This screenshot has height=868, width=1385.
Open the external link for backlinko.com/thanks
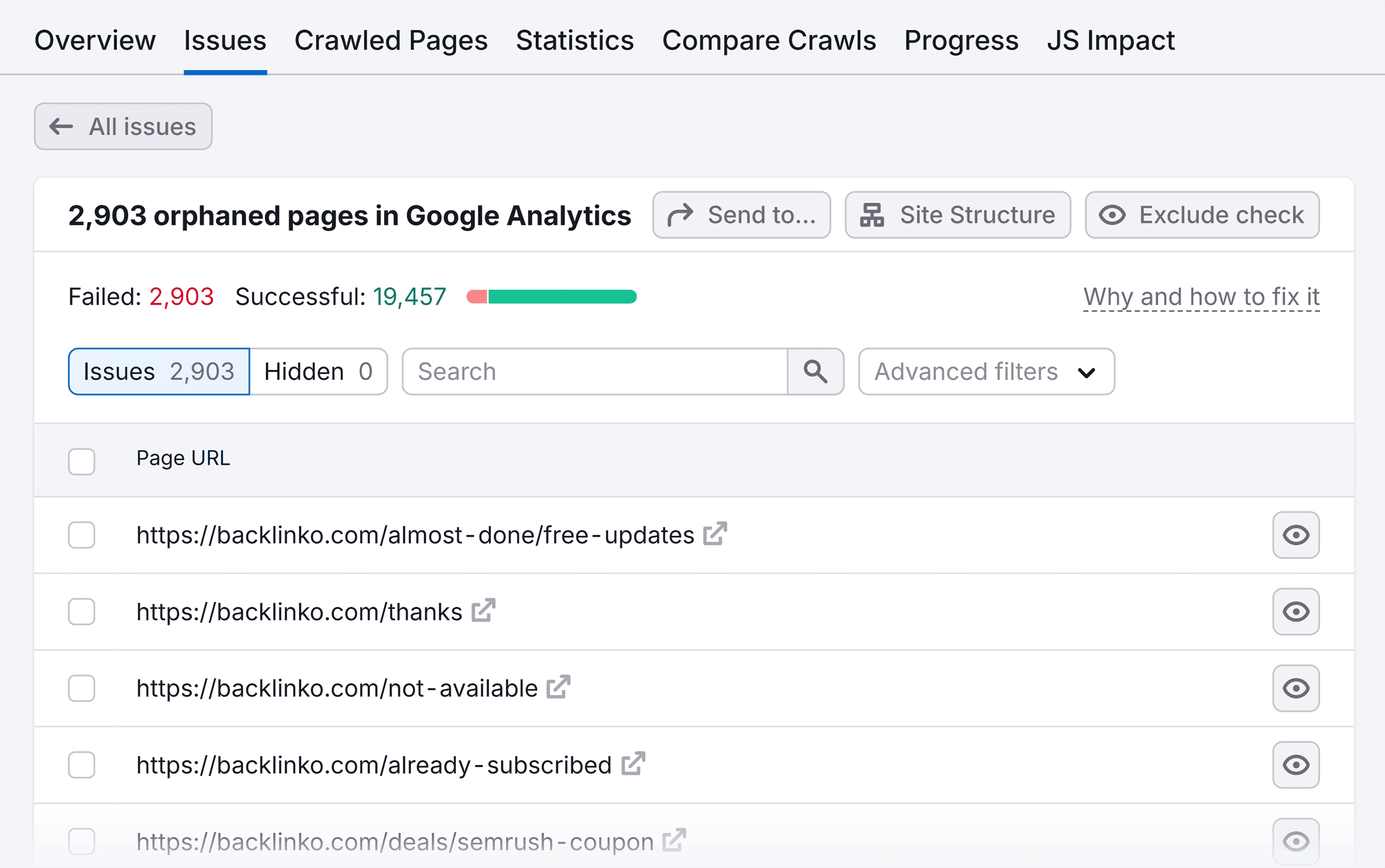point(484,610)
